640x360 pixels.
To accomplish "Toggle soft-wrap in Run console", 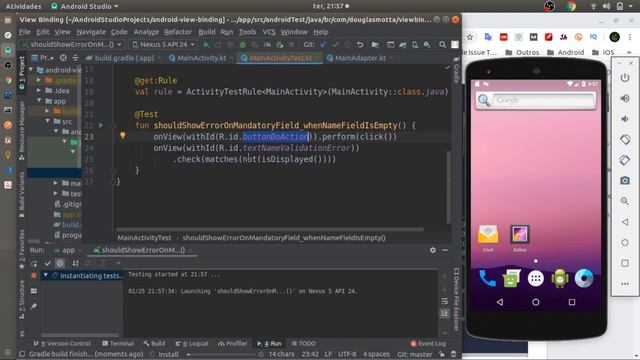I will (x=444, y=301).
